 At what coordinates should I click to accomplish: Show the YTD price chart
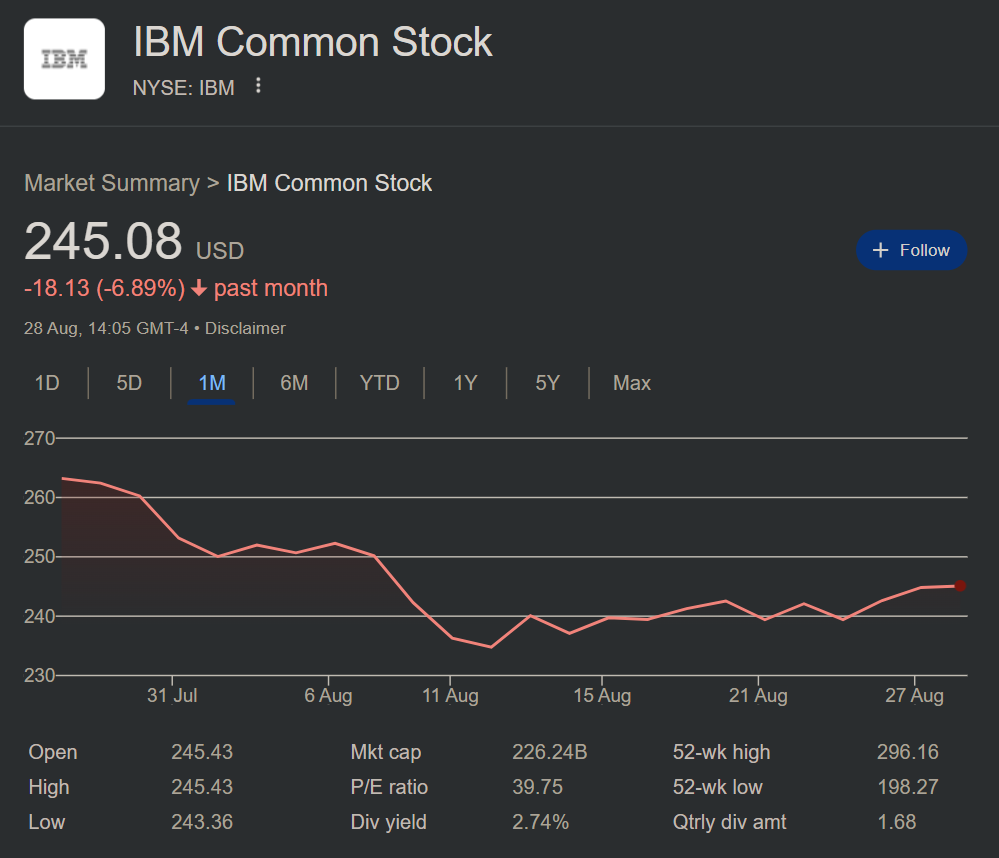coord(379,383)
